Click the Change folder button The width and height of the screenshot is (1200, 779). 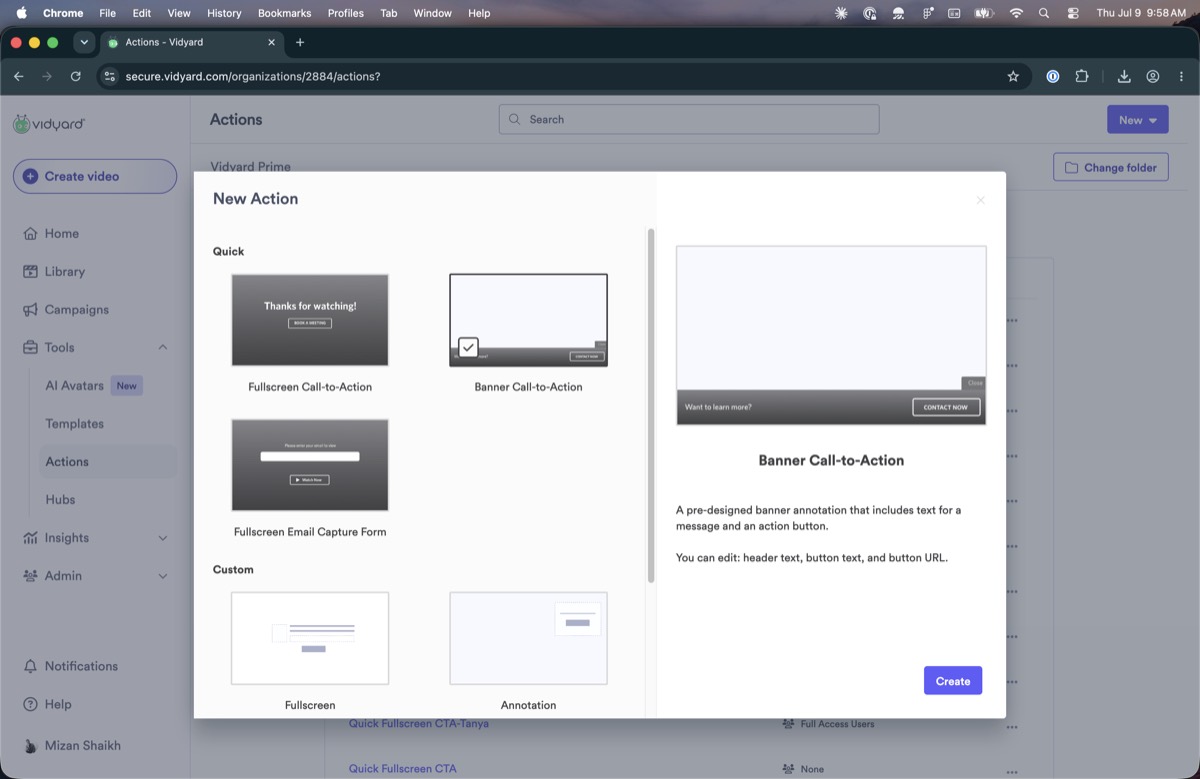pyautogui.click(x=1111, y=167)
